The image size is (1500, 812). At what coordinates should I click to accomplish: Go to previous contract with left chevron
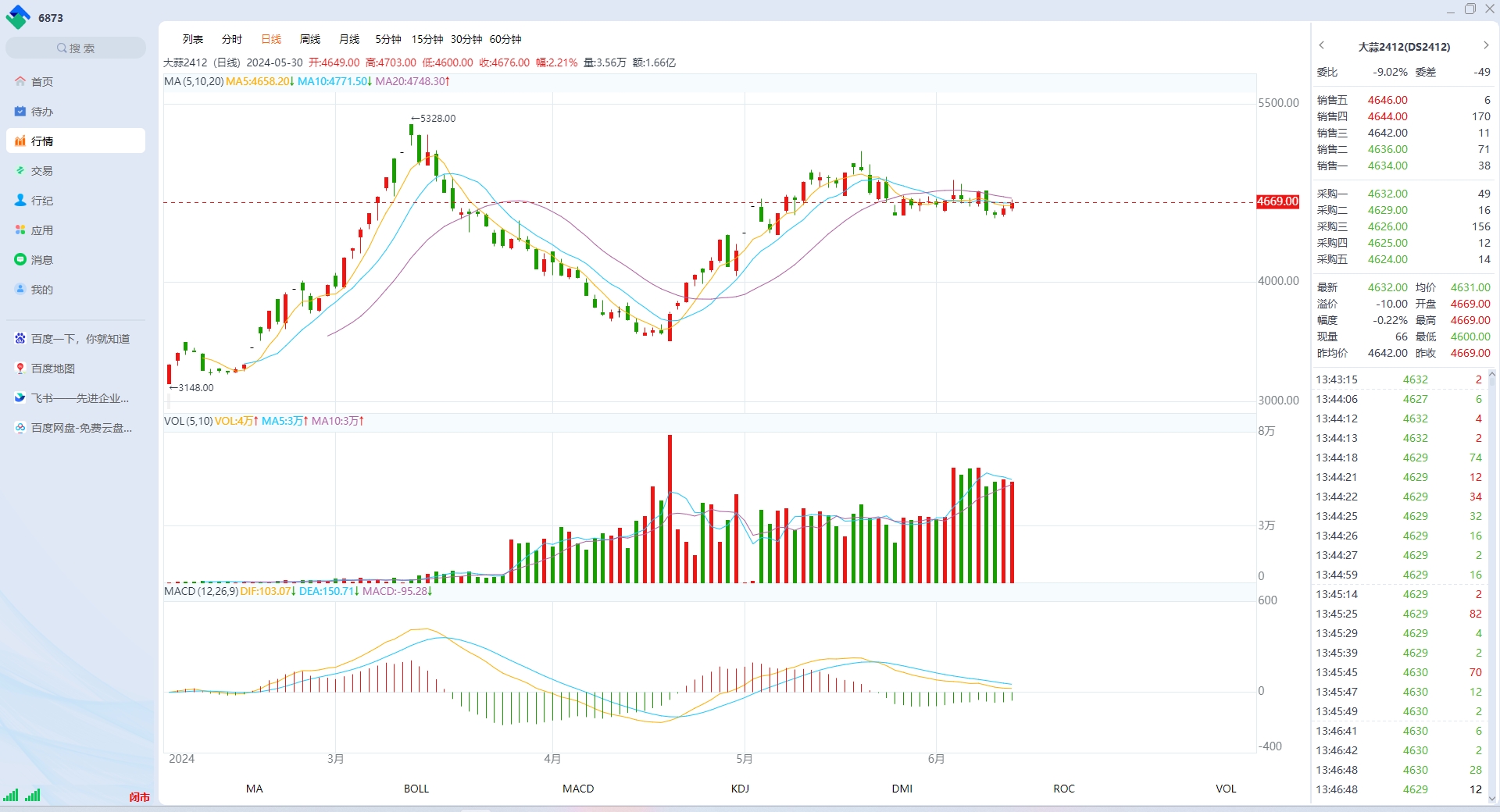[1322, 45]
